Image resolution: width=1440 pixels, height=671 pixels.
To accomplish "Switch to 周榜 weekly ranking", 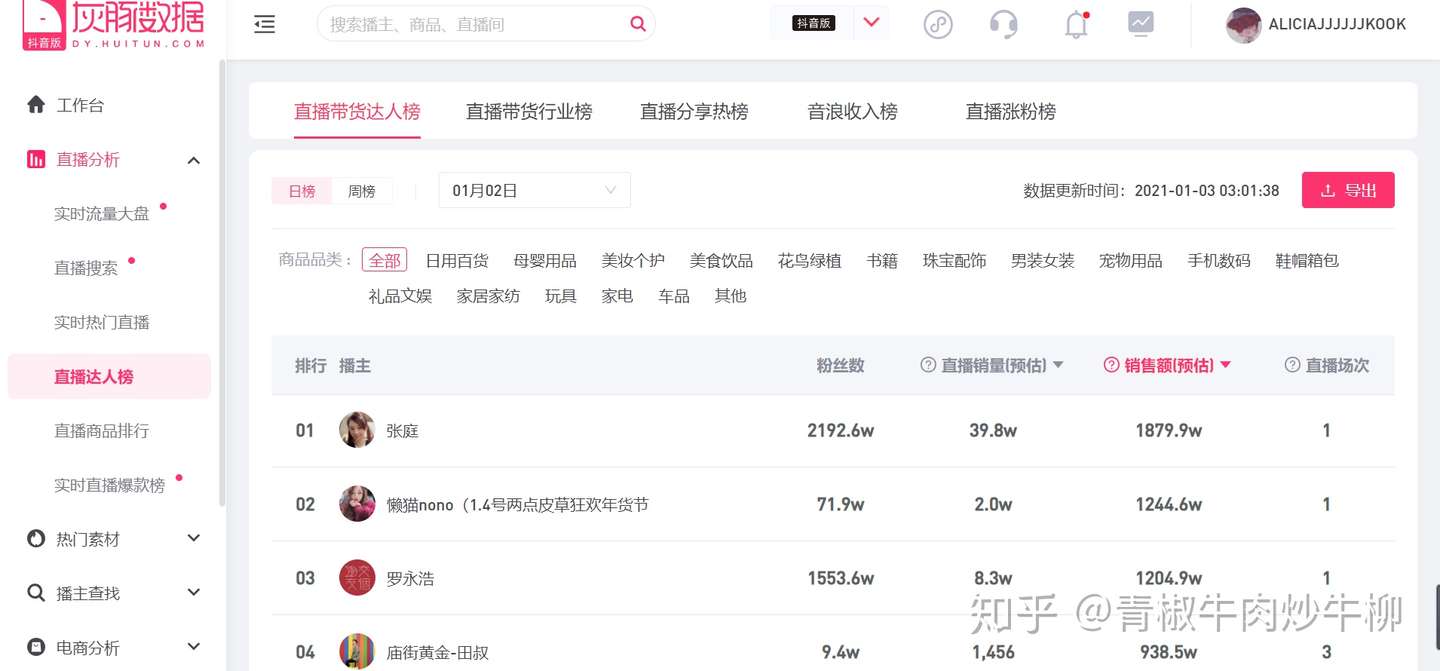I will (x=361, y=191).
